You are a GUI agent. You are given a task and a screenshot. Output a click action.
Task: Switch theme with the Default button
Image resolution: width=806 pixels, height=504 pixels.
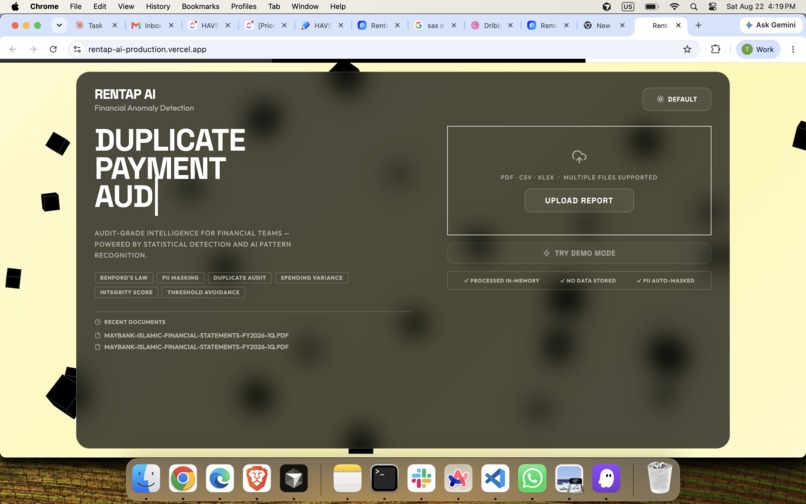(x=676, y=99)
